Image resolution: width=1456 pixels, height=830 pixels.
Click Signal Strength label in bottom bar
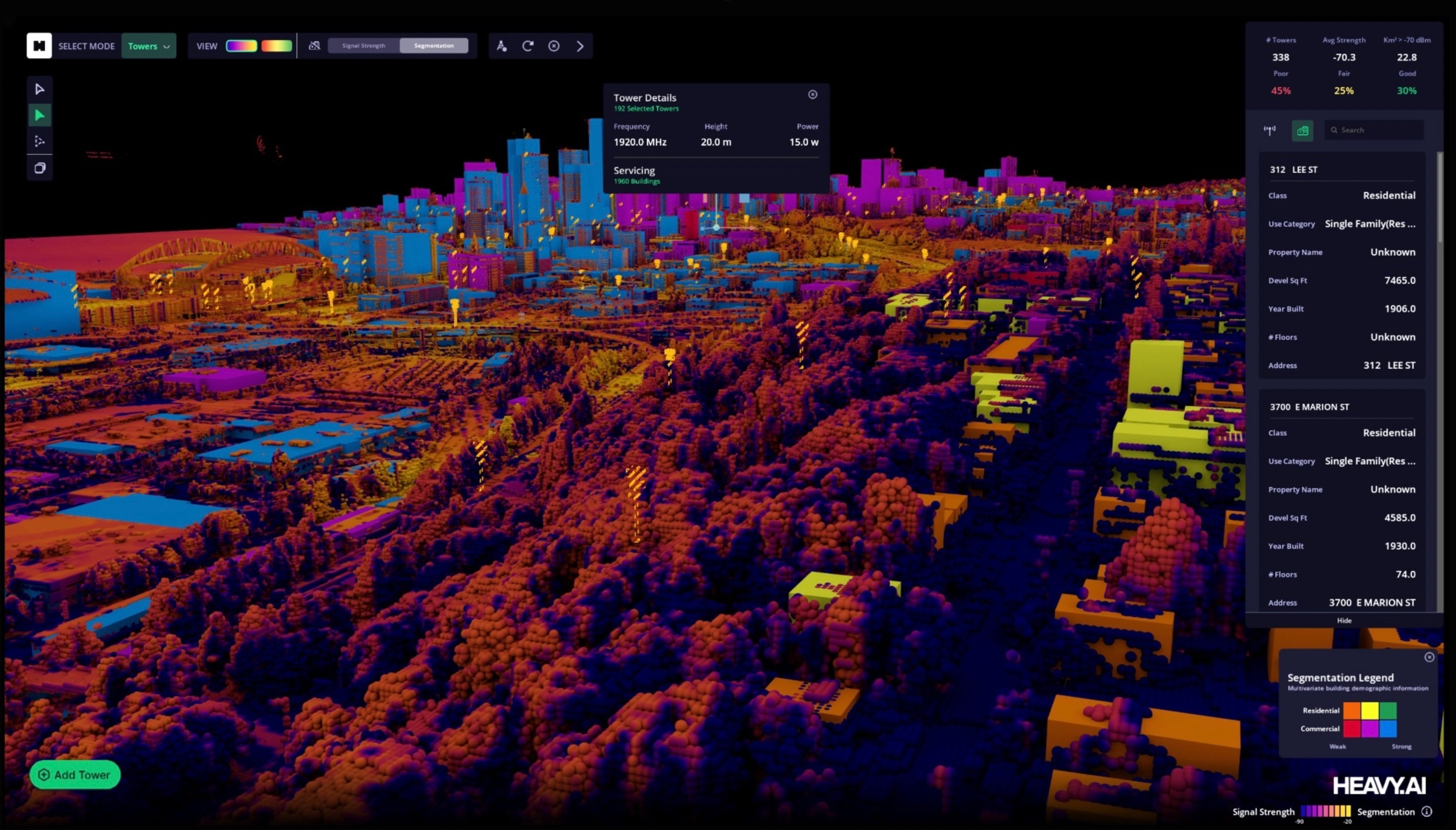tap(1263, 812)
